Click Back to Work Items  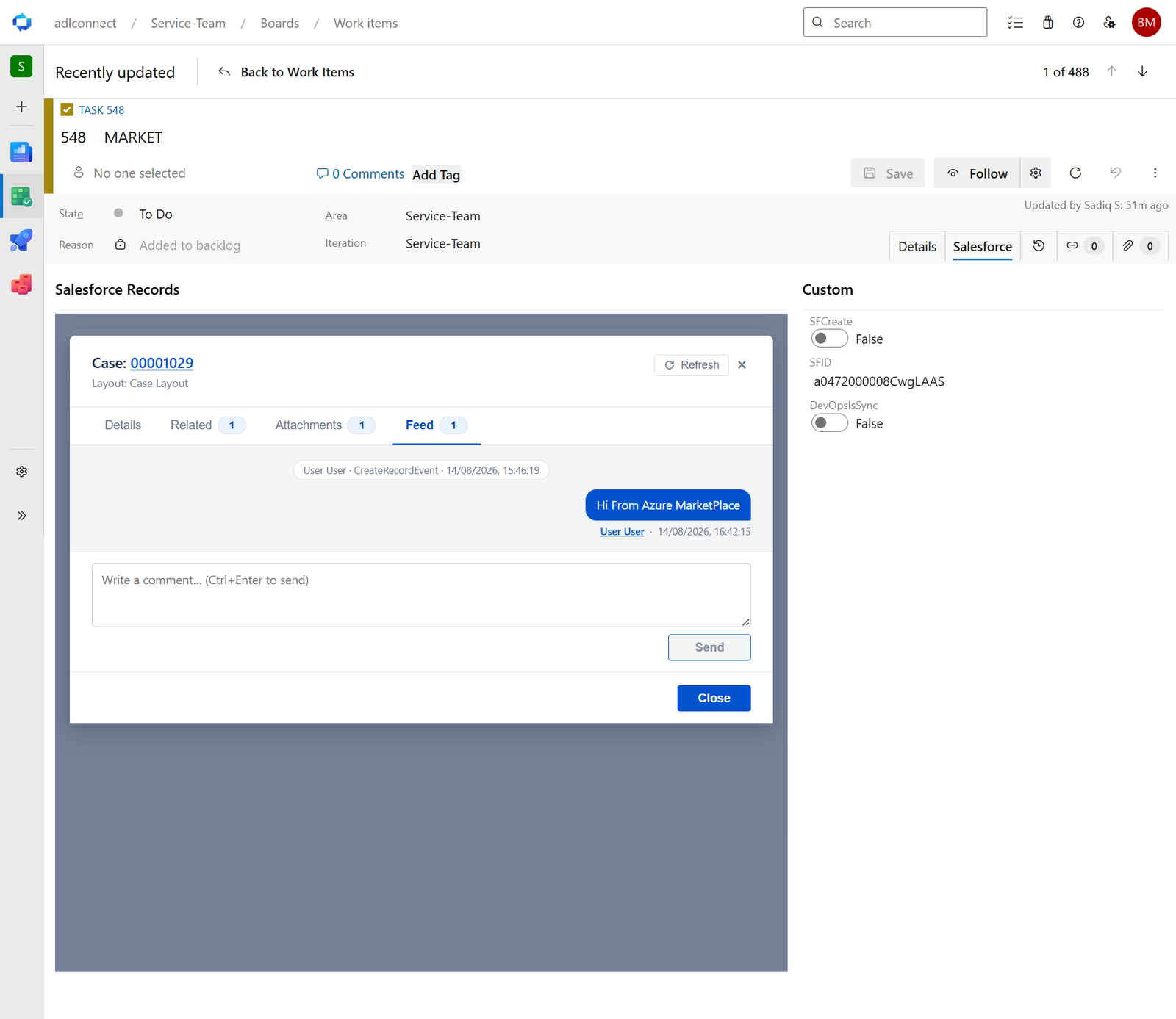pyautogui.click(x=287, y=72)
